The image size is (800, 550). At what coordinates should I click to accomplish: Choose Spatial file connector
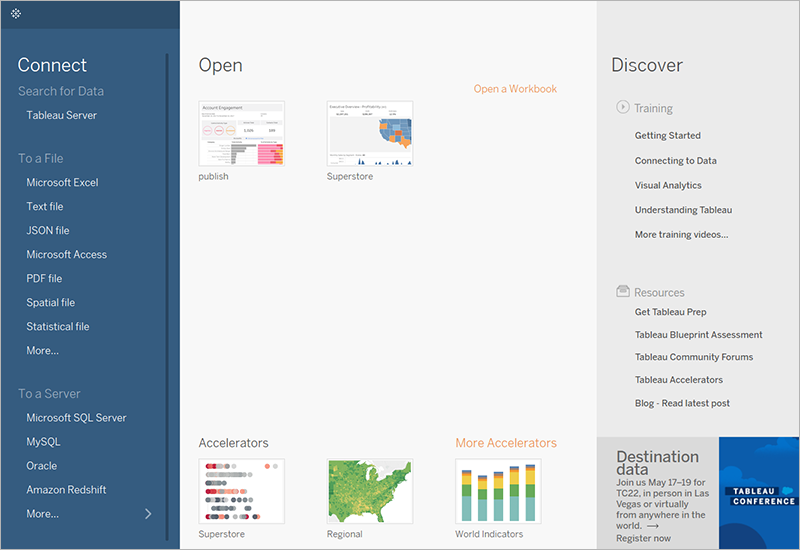(x=51, y=303)
